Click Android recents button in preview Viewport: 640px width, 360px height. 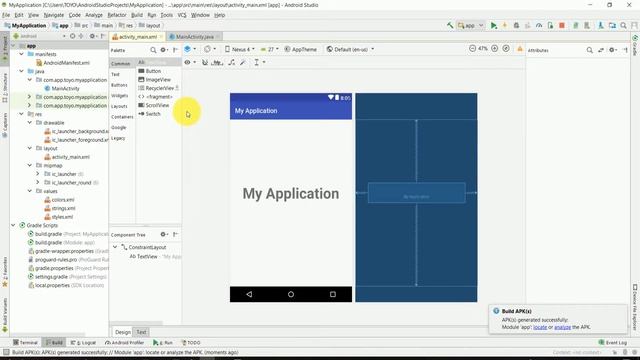pyautogui.click(x=333, y=294)
